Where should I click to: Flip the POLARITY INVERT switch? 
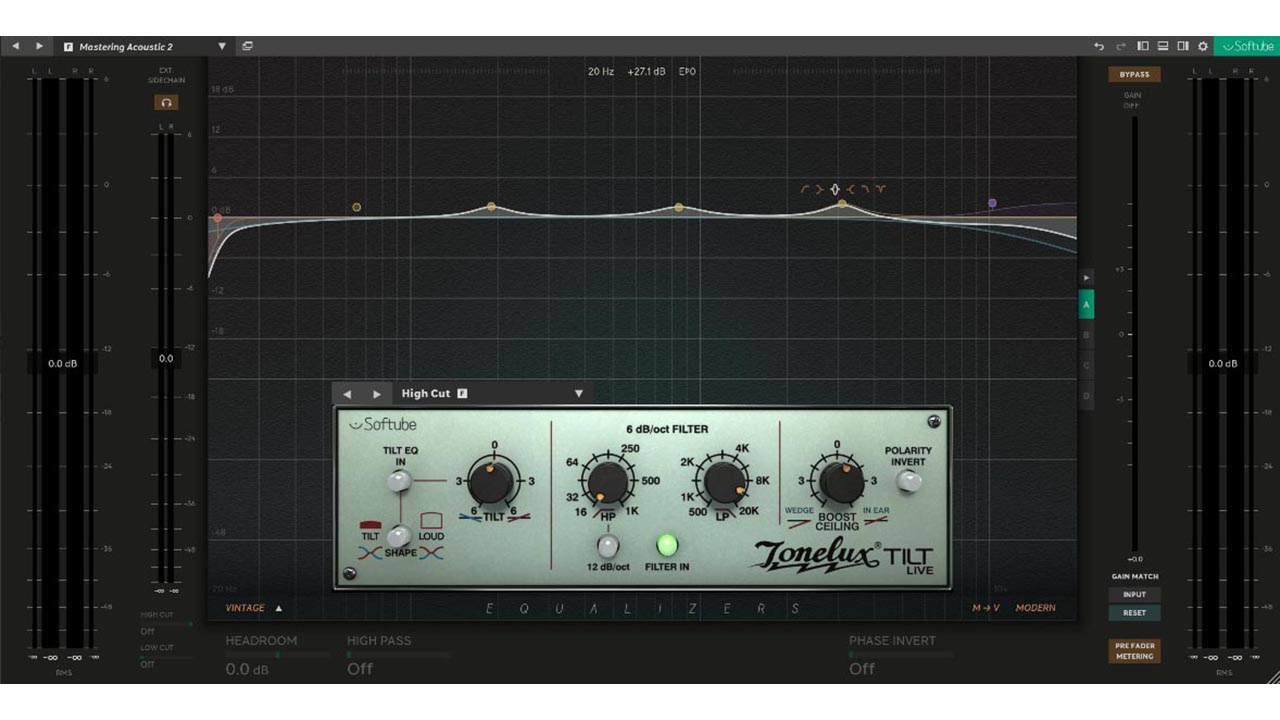(908, 481)
